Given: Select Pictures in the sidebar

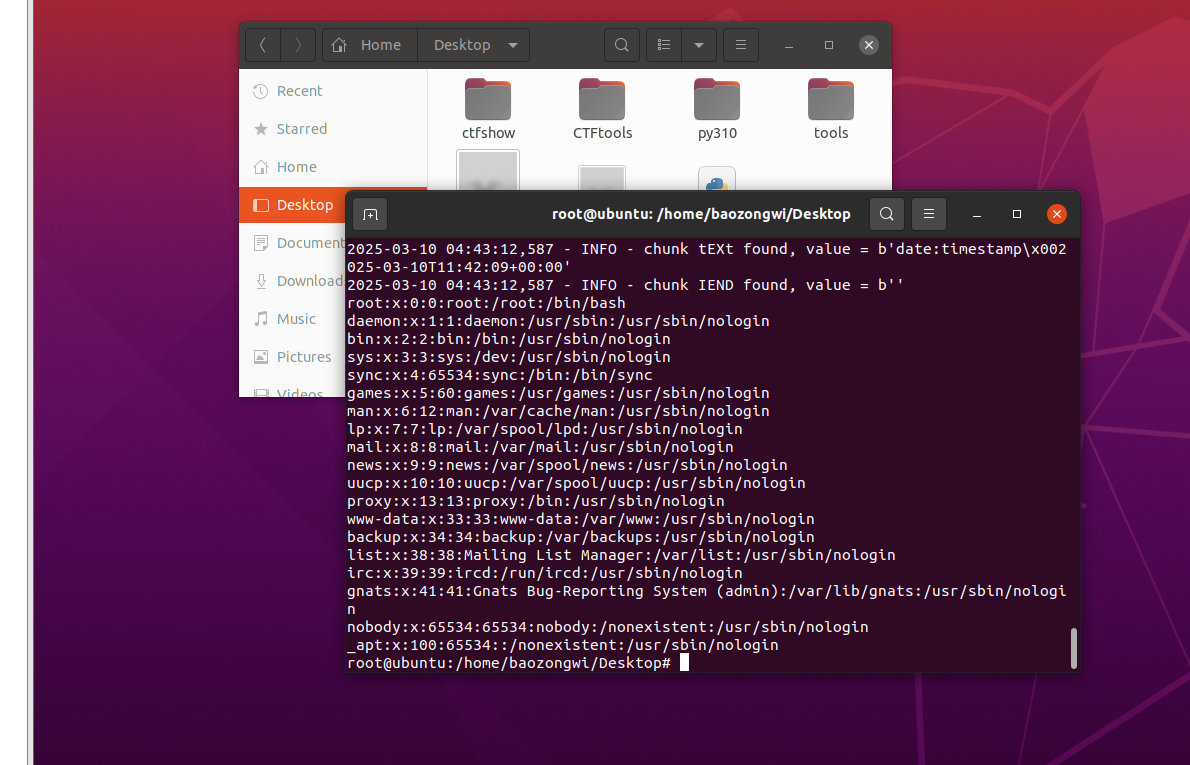Looking at the screenshot, I should [303, 357].
